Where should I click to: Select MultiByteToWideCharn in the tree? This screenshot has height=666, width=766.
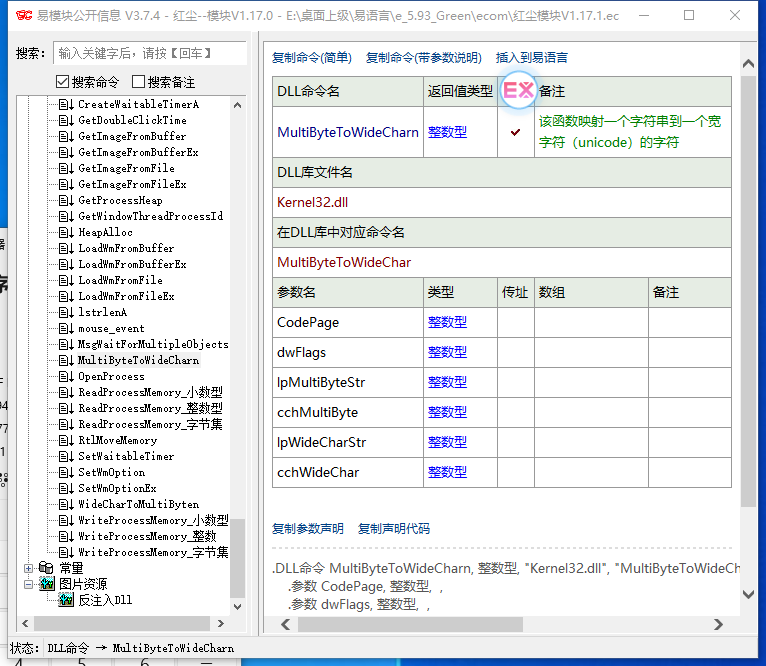(x=139, y=360)
